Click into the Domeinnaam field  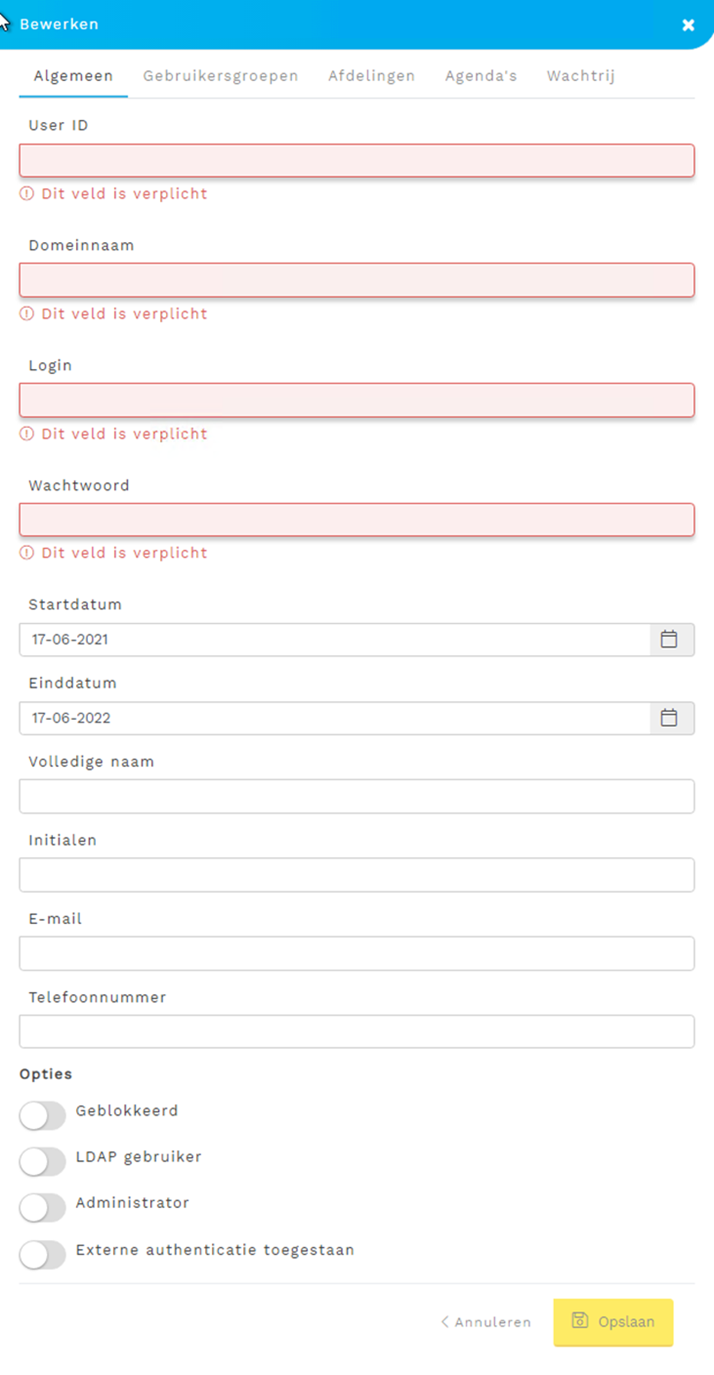356,281
